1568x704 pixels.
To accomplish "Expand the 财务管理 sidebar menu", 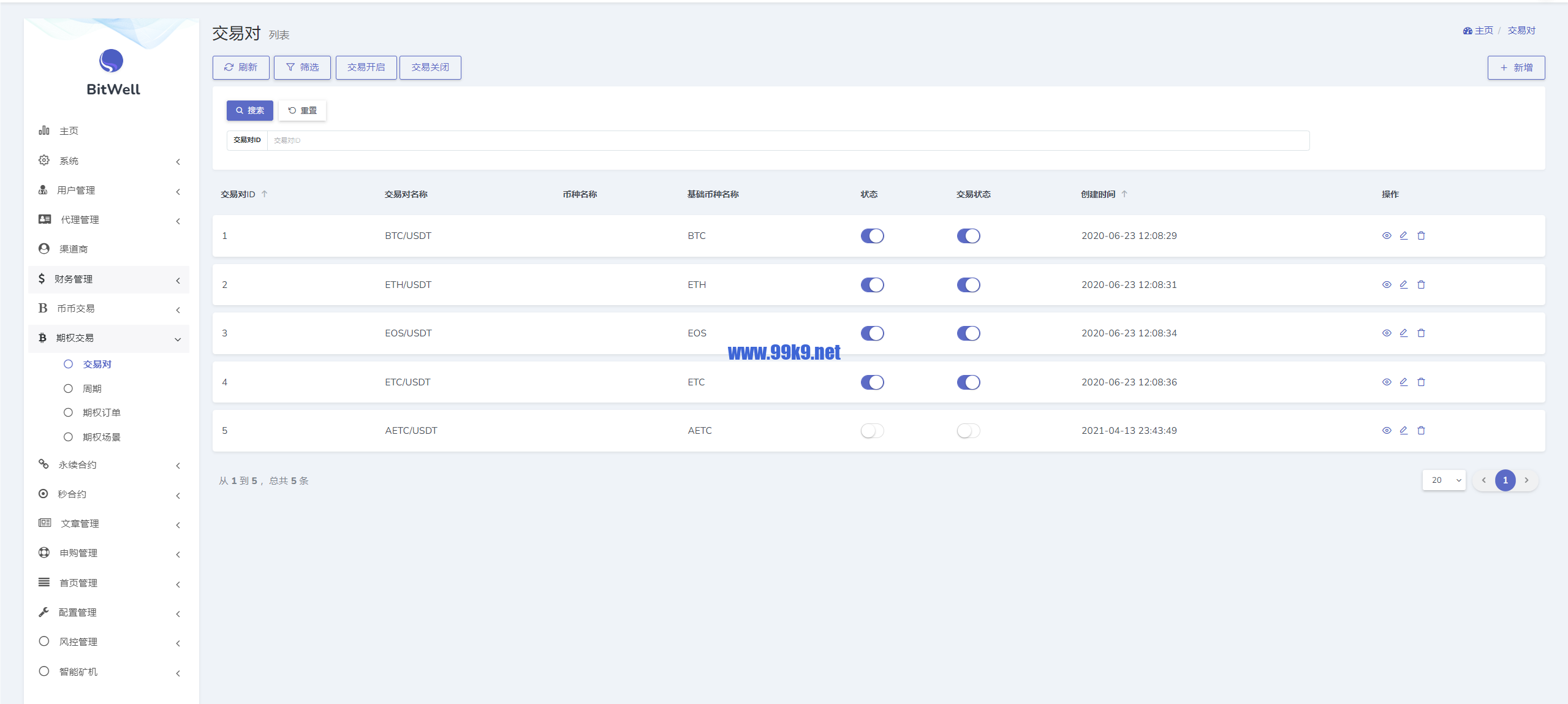I will 108,279.
